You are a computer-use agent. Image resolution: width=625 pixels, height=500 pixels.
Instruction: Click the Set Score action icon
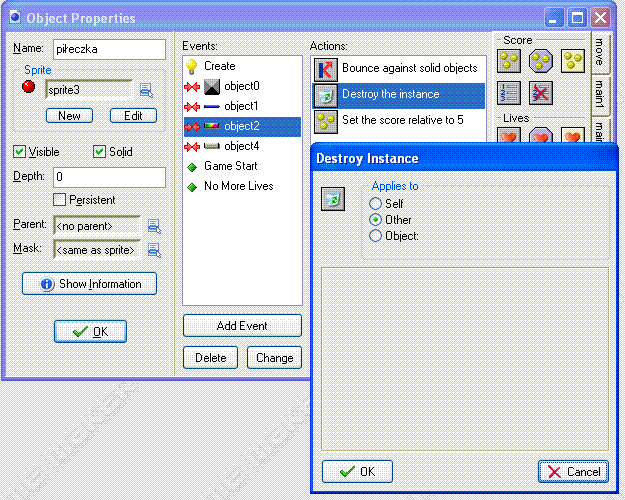click(508, 62)
